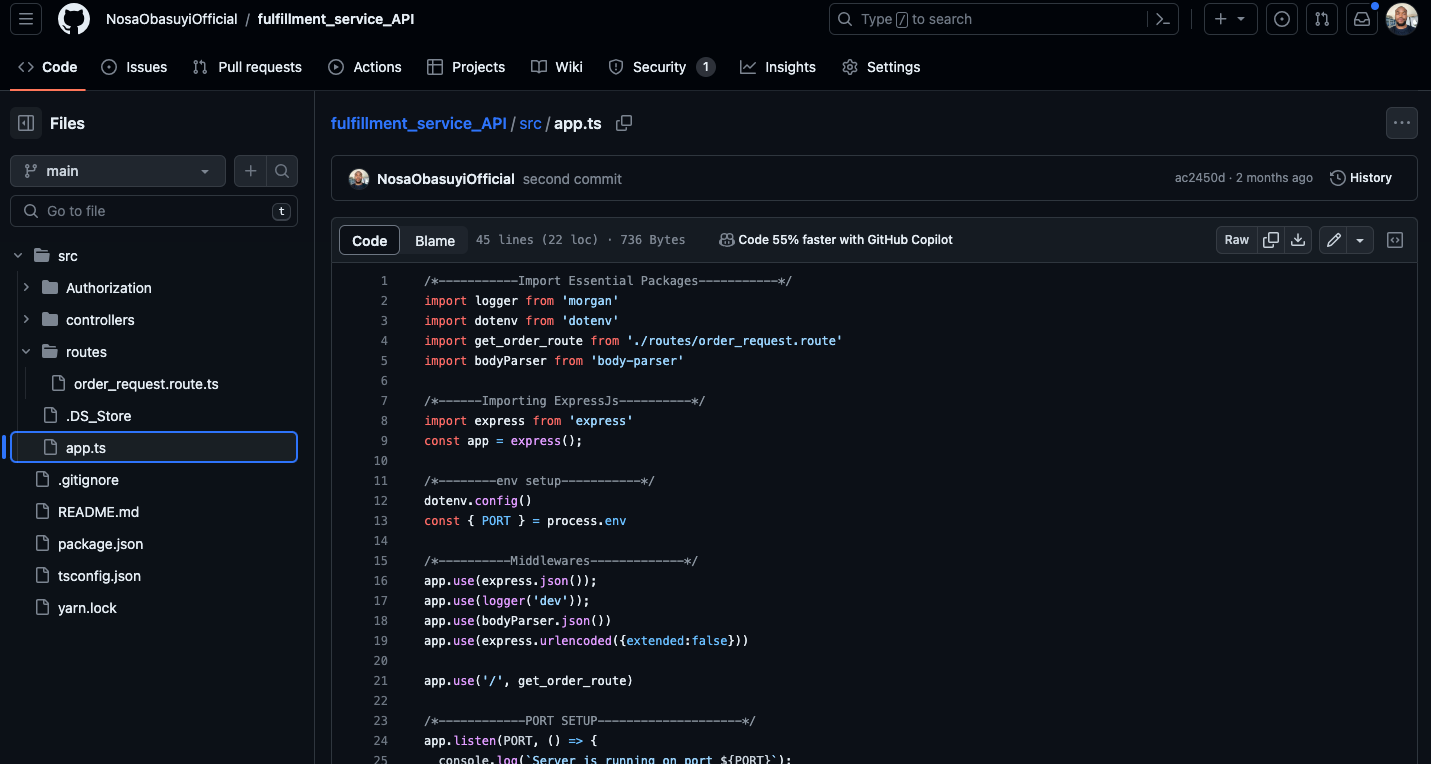Open the notifications inbox

click(x=1361, y=19)
